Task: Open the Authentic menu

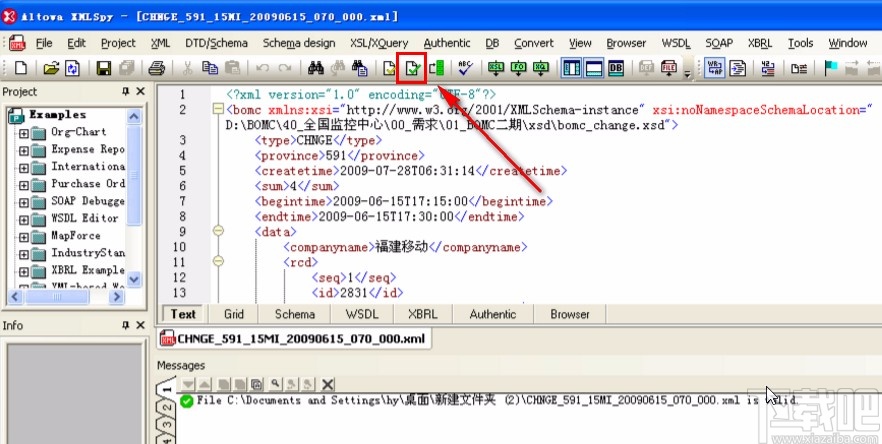Action: click(x=447, y=43)
